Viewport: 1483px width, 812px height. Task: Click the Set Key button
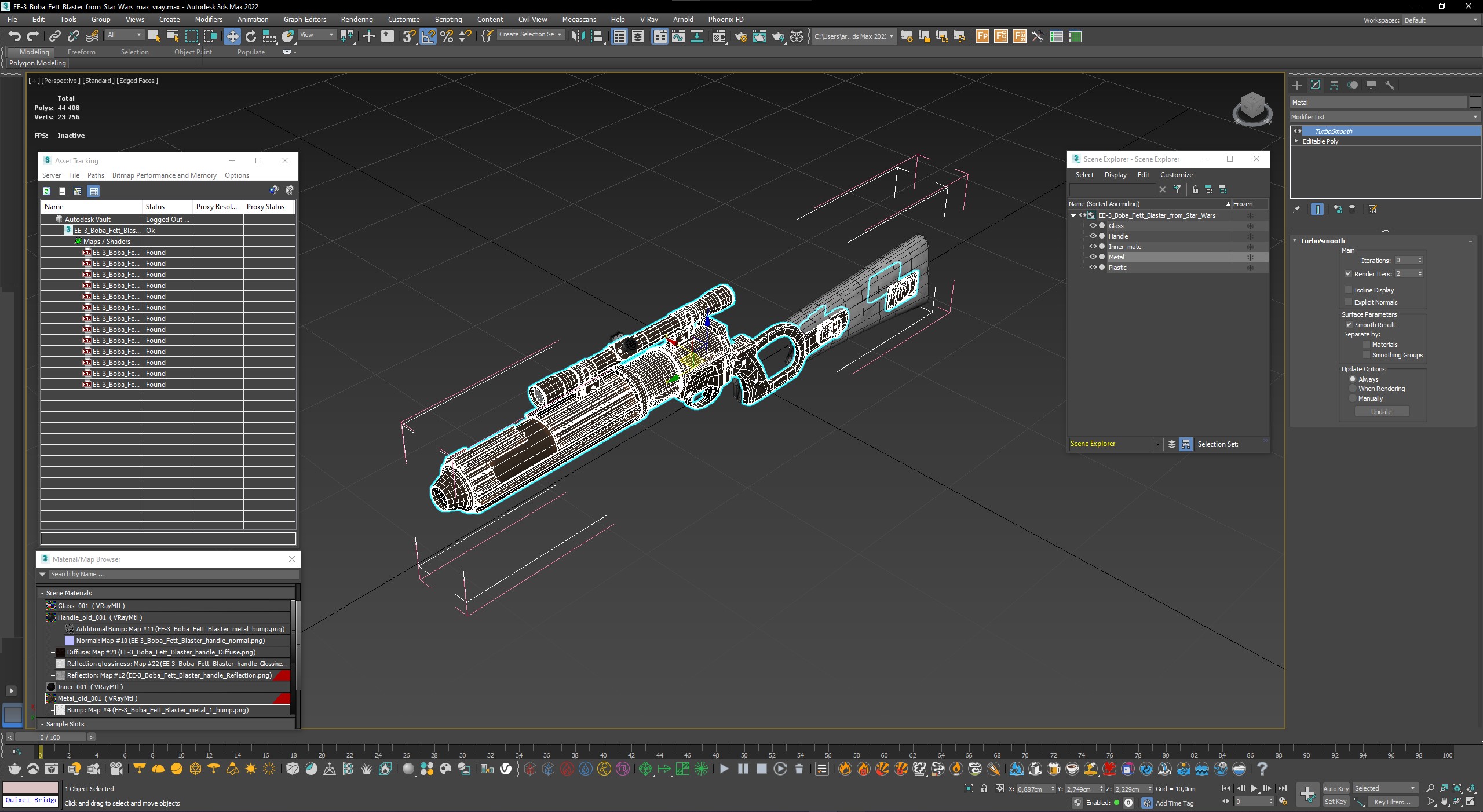[1335, 802]
